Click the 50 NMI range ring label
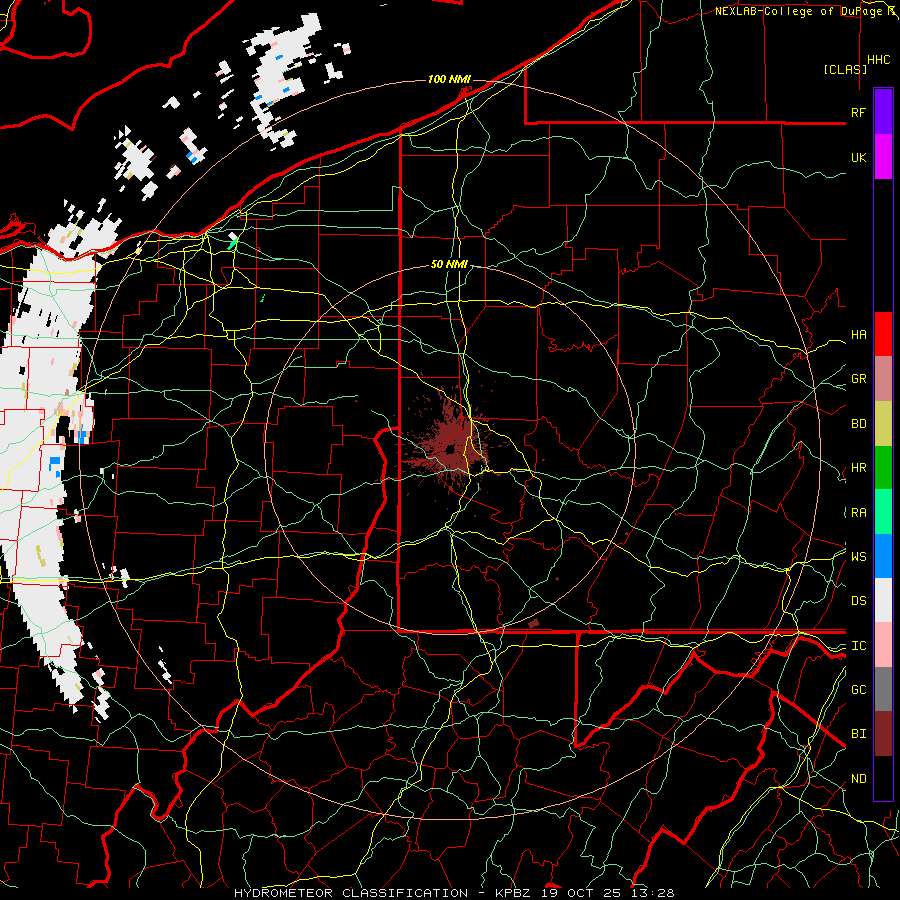The height and width of the screenshot is (900, 900). [449, 264]
